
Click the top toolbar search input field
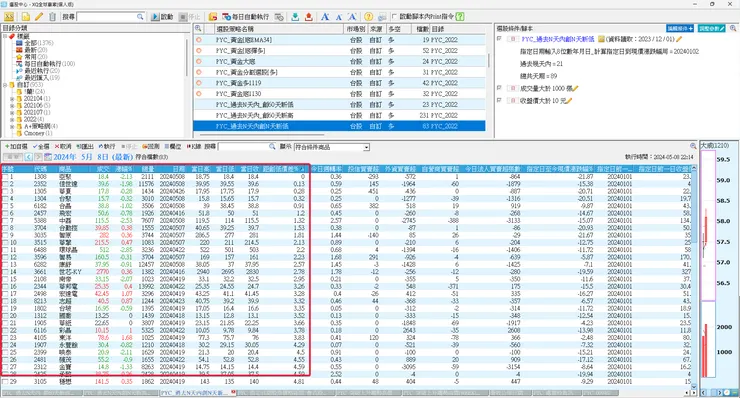110,17
